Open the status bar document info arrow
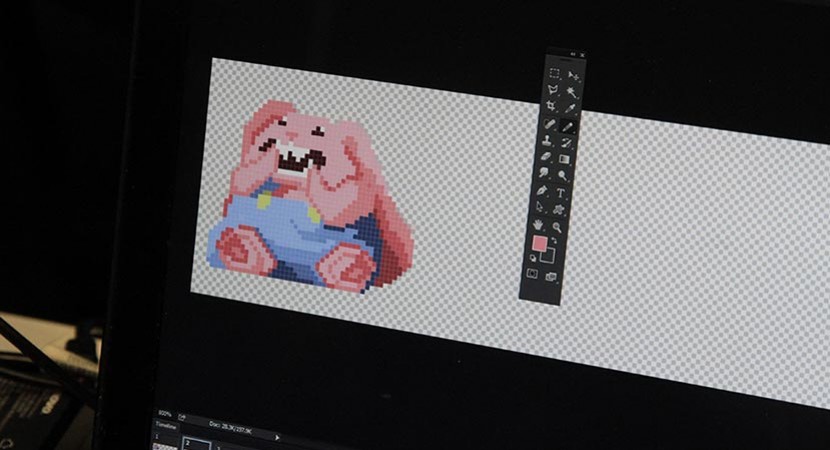This screenshot has height=450, width=830. (x=277, y=437)
